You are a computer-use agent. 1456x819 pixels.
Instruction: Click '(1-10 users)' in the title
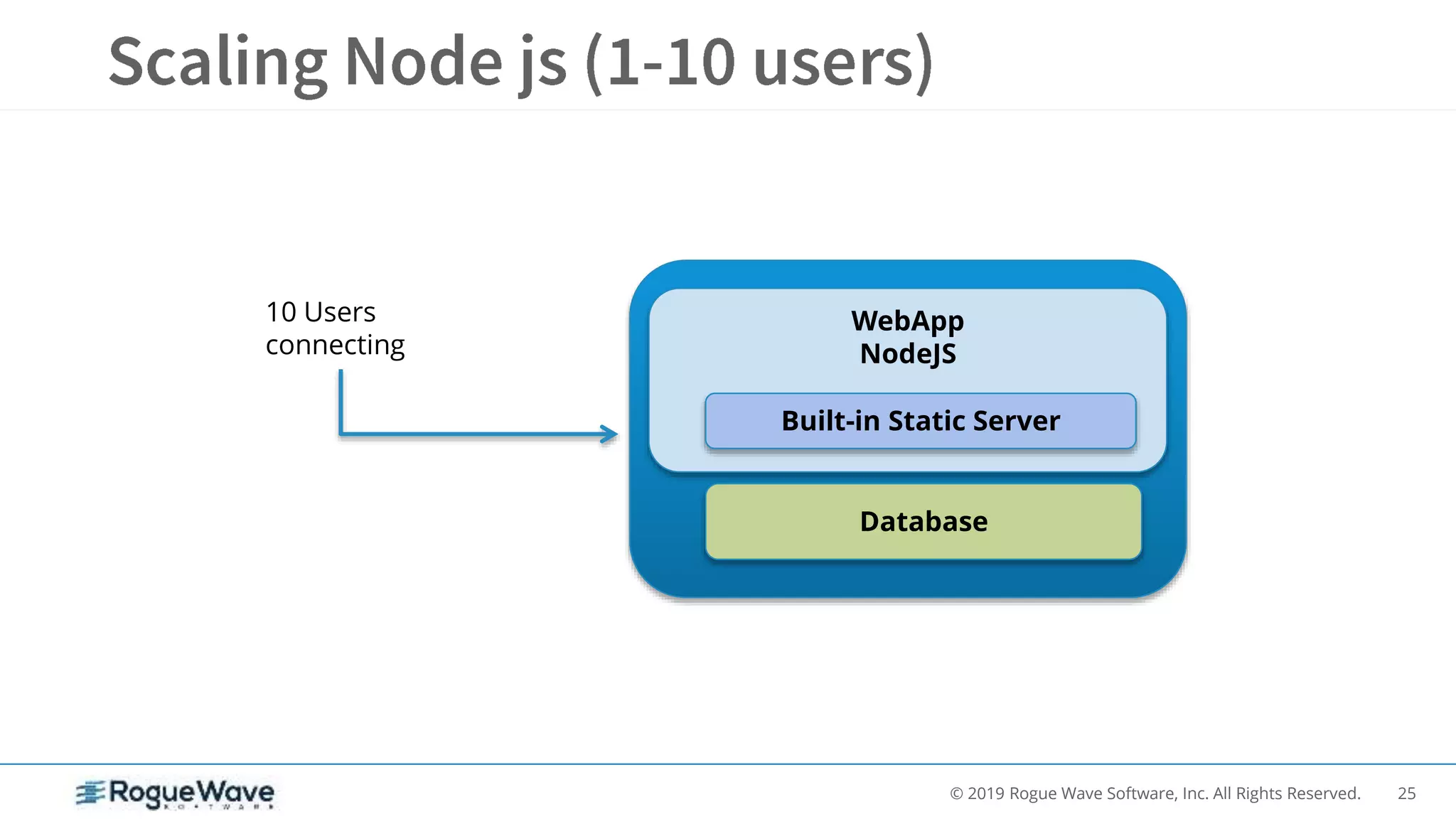(759, 63)
